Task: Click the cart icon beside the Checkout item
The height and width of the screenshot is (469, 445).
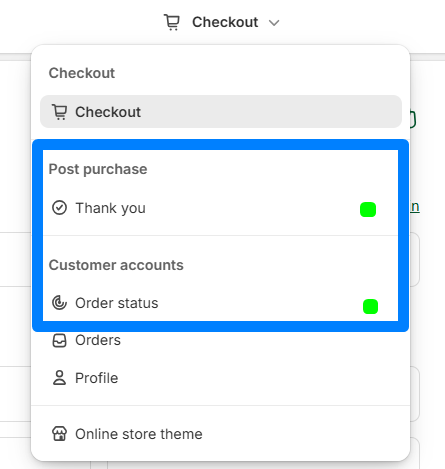Action: pos(60,112)
